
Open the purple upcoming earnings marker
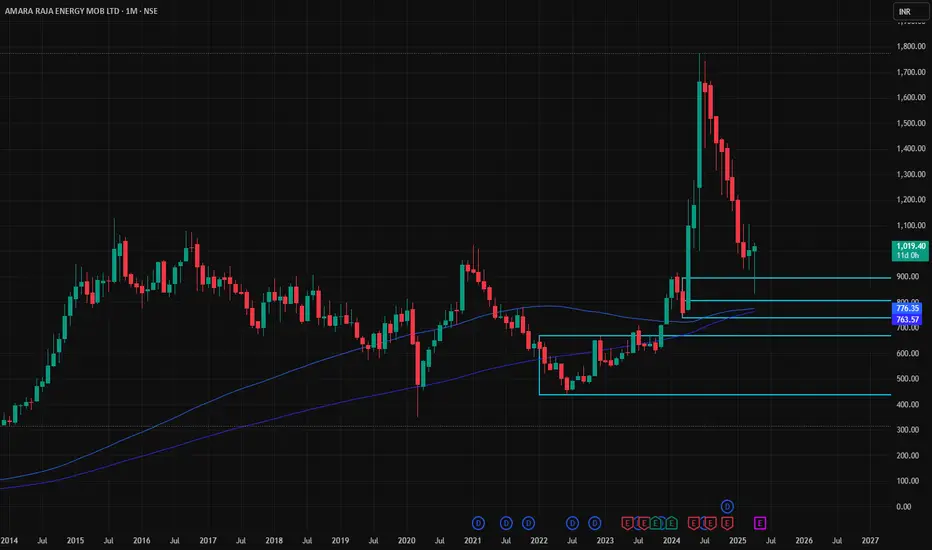[760, 523]
